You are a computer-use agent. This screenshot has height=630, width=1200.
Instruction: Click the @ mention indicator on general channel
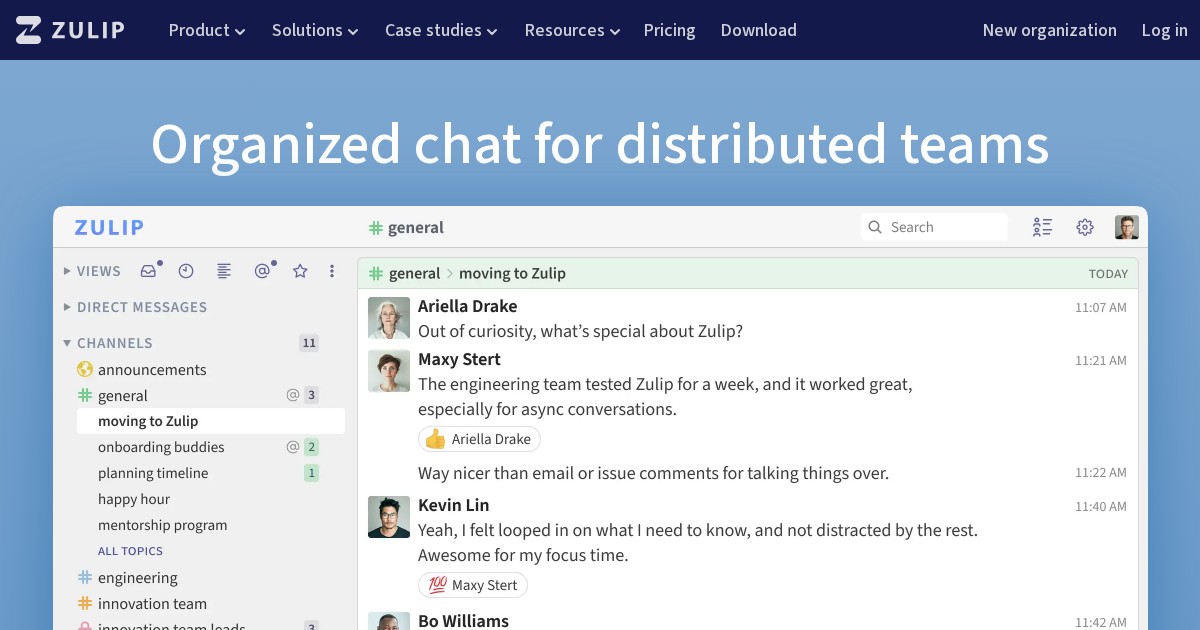(x=293, y=395)
